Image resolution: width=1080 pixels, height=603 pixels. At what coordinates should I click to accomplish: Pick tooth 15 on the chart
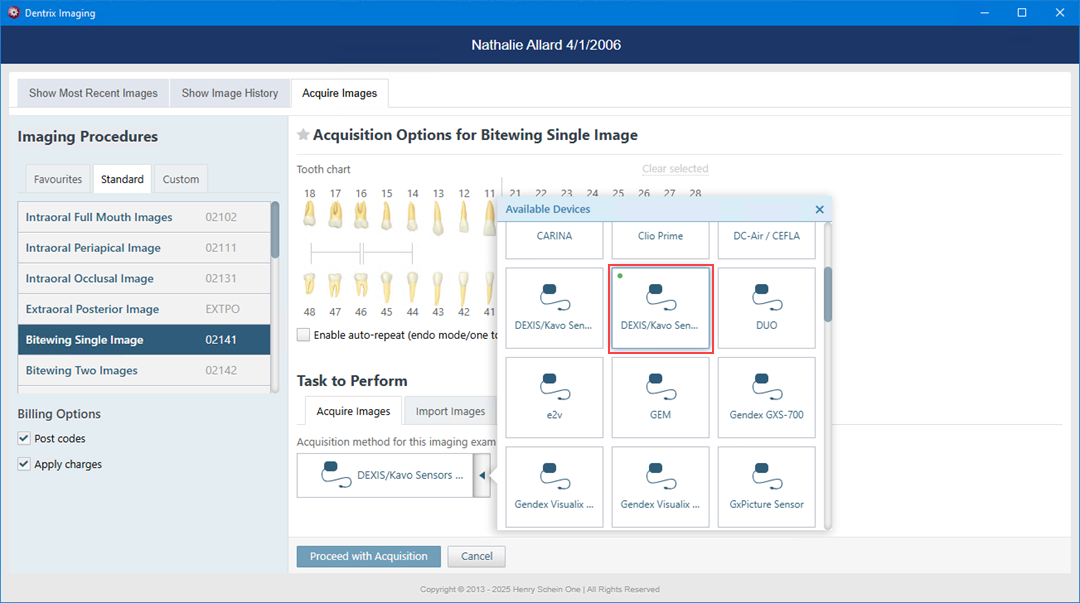386,216
